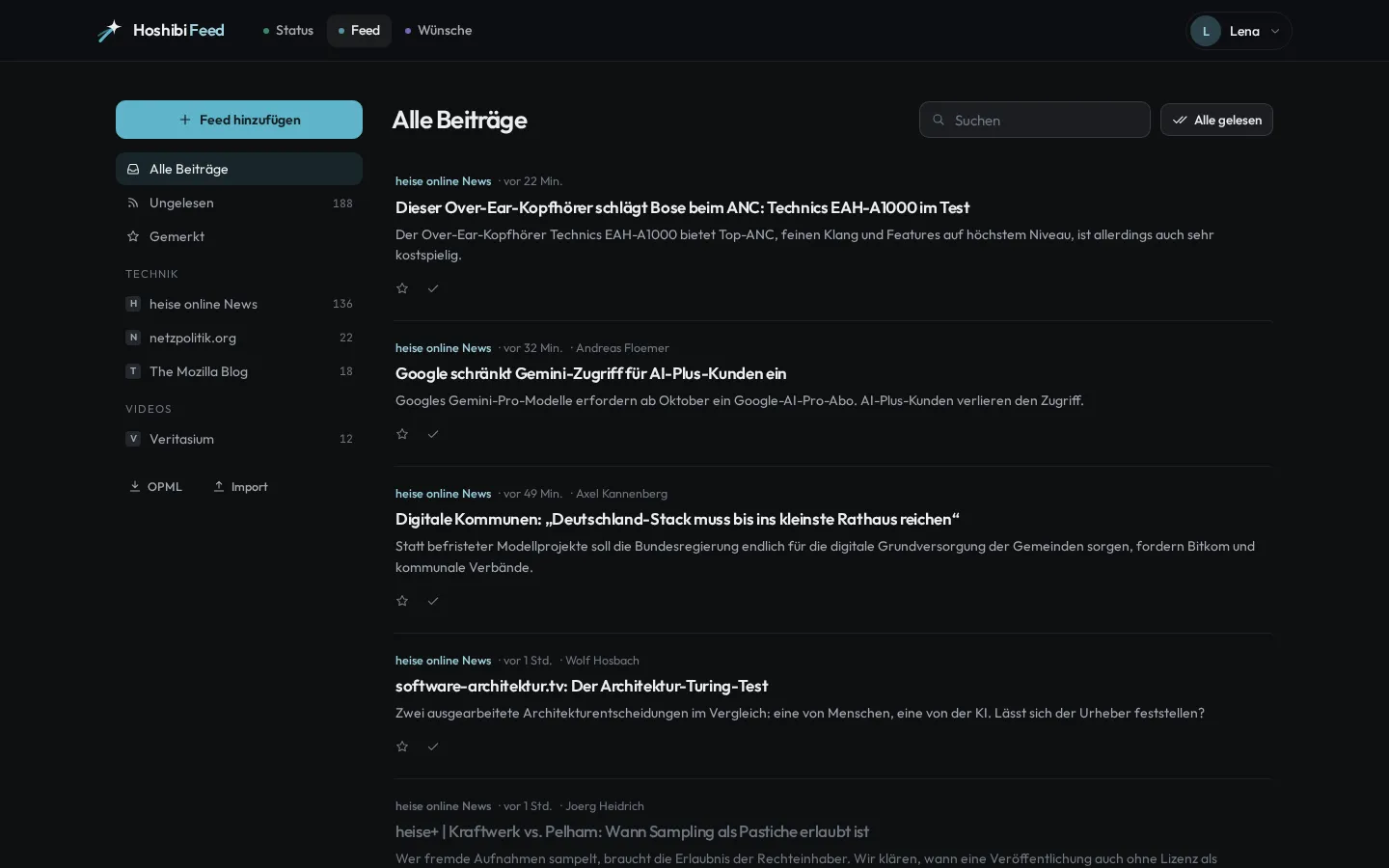The height and width of the screenshot is (868, 1389).
Task: Click heise online News source above Gemini article
Action: [443, 348]
